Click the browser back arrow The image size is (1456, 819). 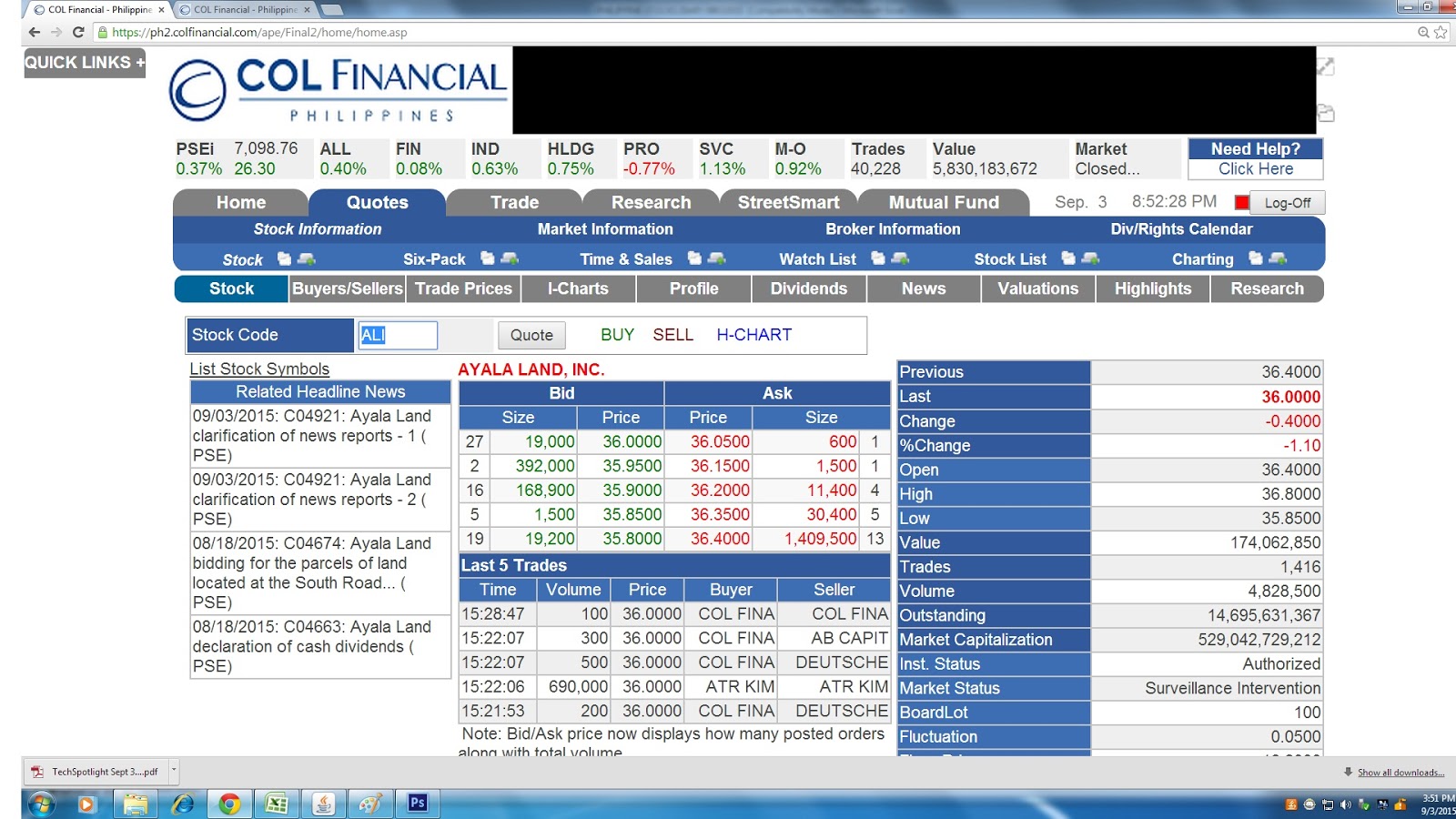[x=35, y=32]
